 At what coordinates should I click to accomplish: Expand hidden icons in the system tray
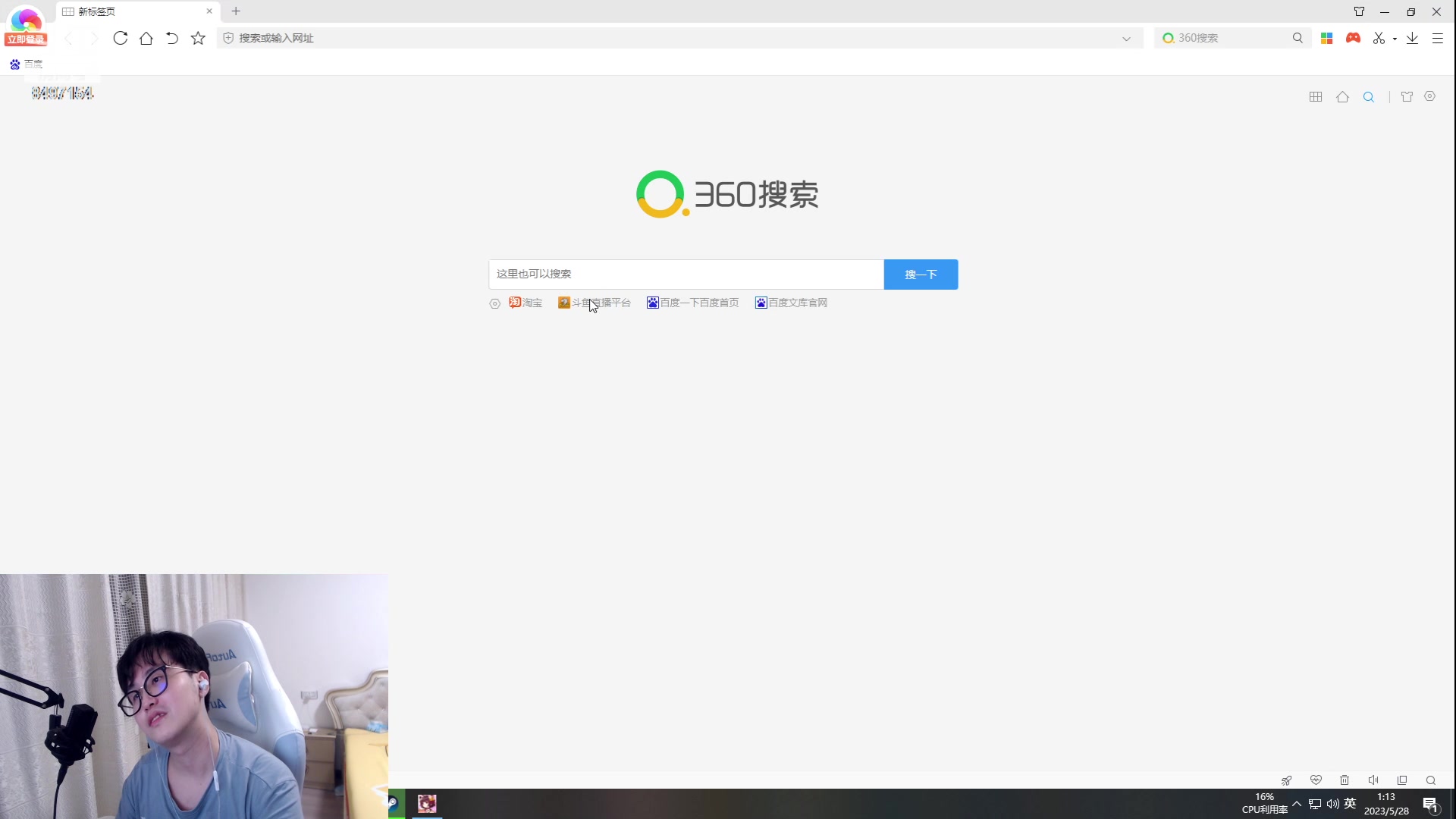[x=1297, y=803]
